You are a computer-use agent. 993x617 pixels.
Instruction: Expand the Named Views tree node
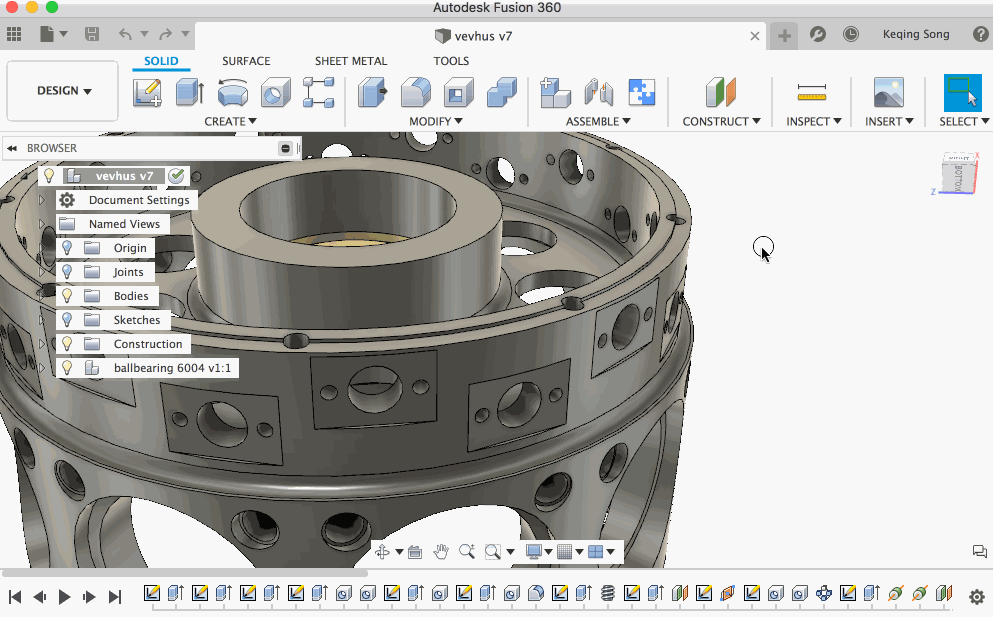[x=42, y=224]
